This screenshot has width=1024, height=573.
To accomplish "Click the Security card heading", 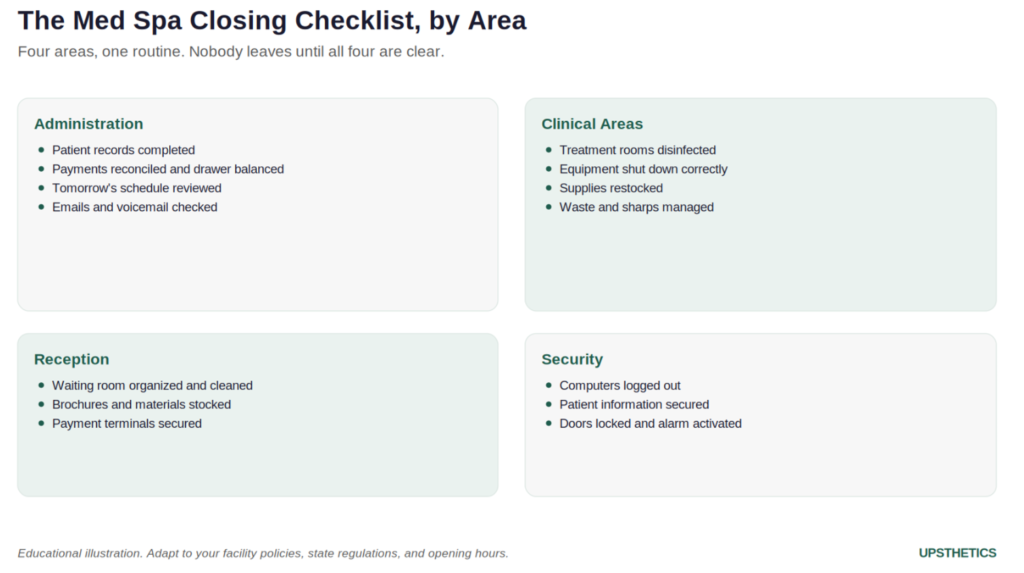I will pos(572,359).
